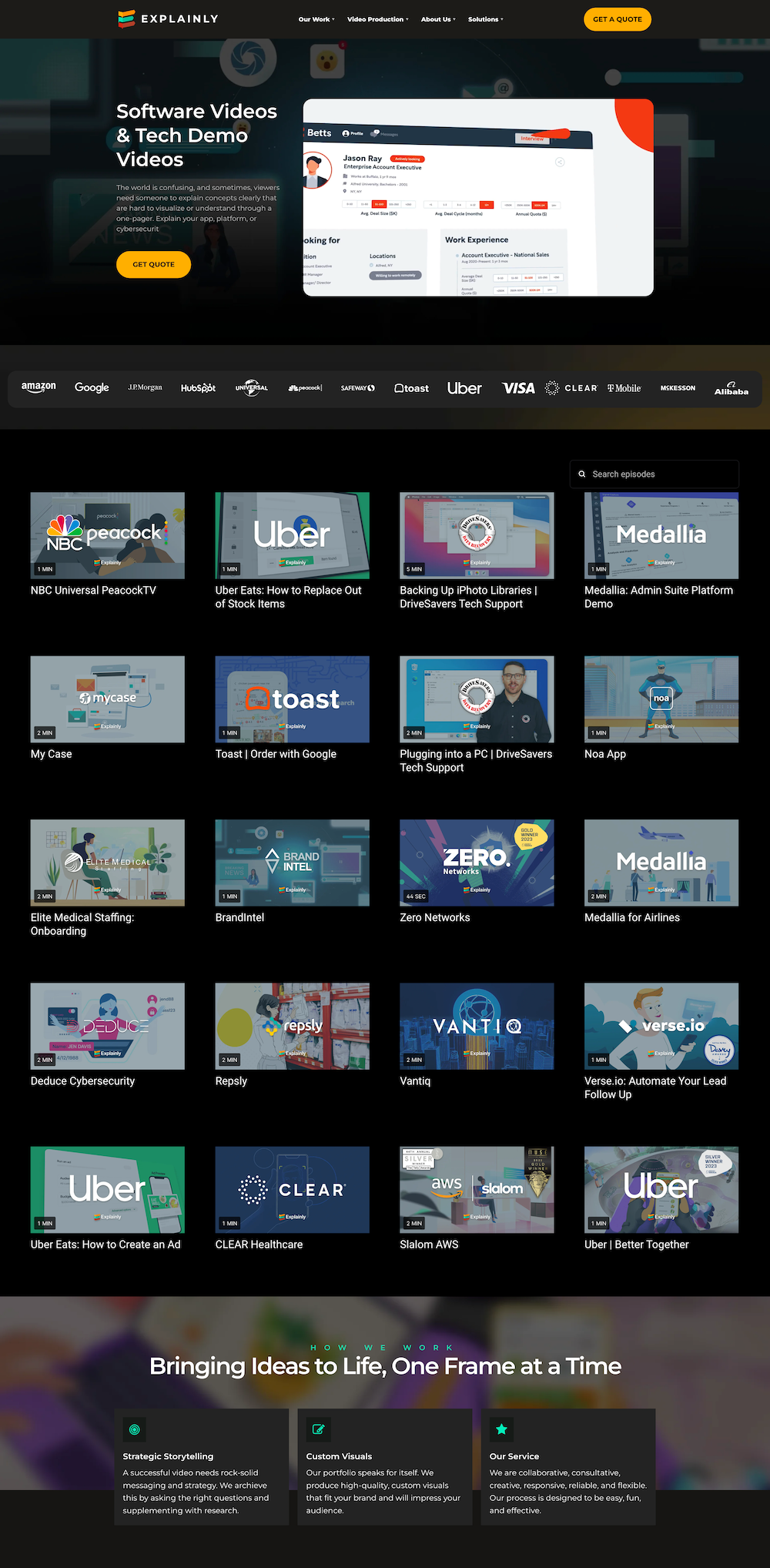Open the Medallia for Airlines thumbnail
This screenshot has height=1568, width=770.
(x=661, y=863)
